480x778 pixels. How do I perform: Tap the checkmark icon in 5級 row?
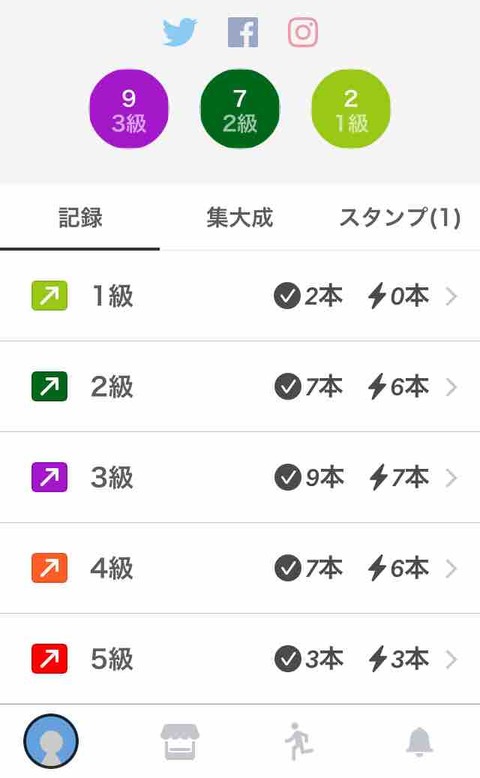coord(287,659)
